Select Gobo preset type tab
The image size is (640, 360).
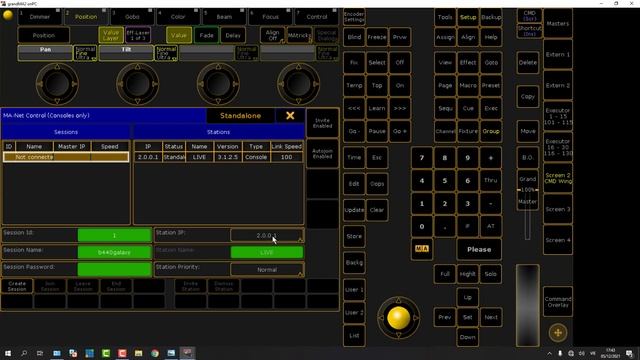132,17
